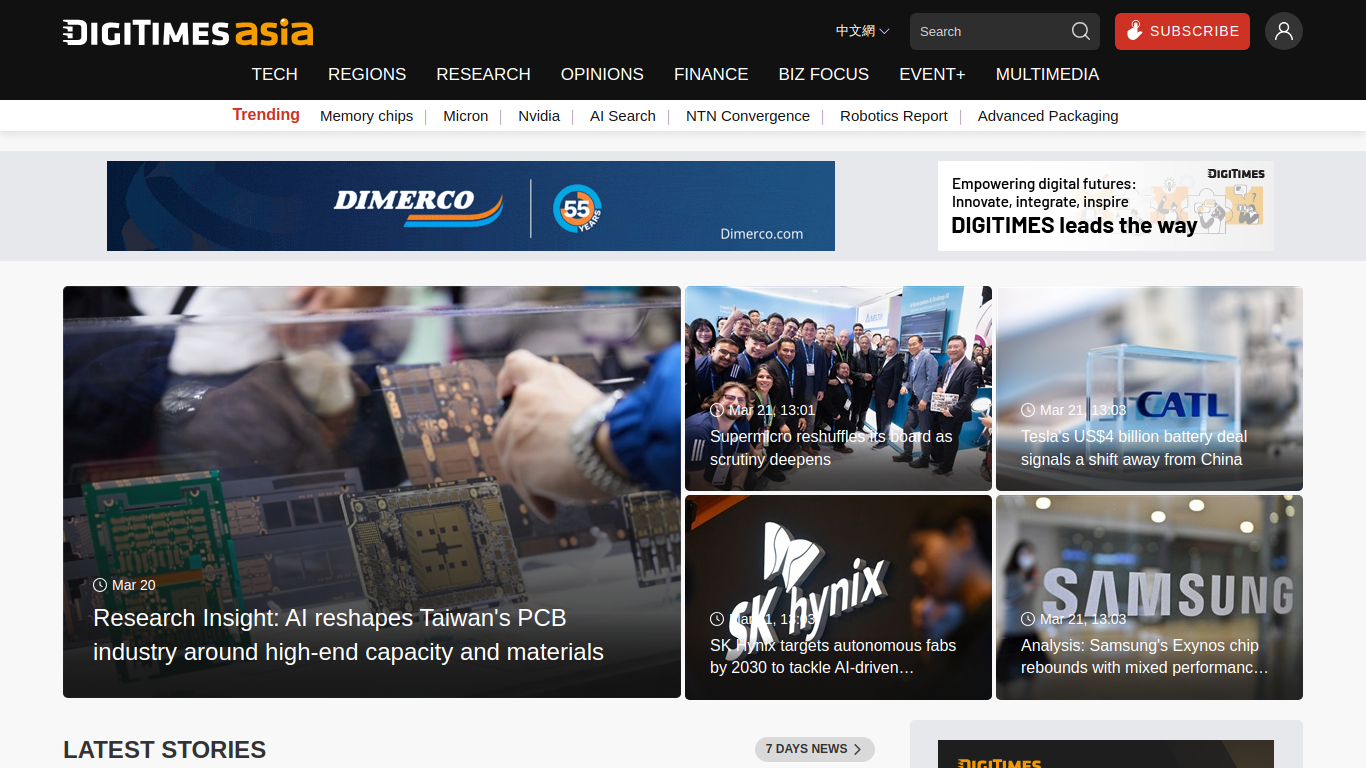Click the Robotics Report trending link
This screenshot has height=768, width=1366.
pos(894,116)
